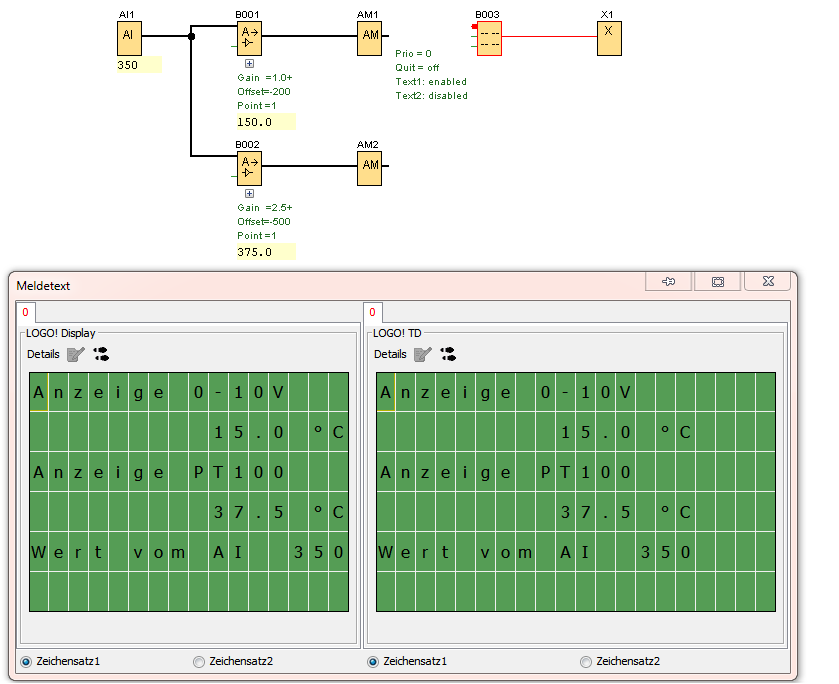Click the AM1 analog flag block
This screenshot has height=684, width=839.
pyautogui.click(x=370, y=37)
